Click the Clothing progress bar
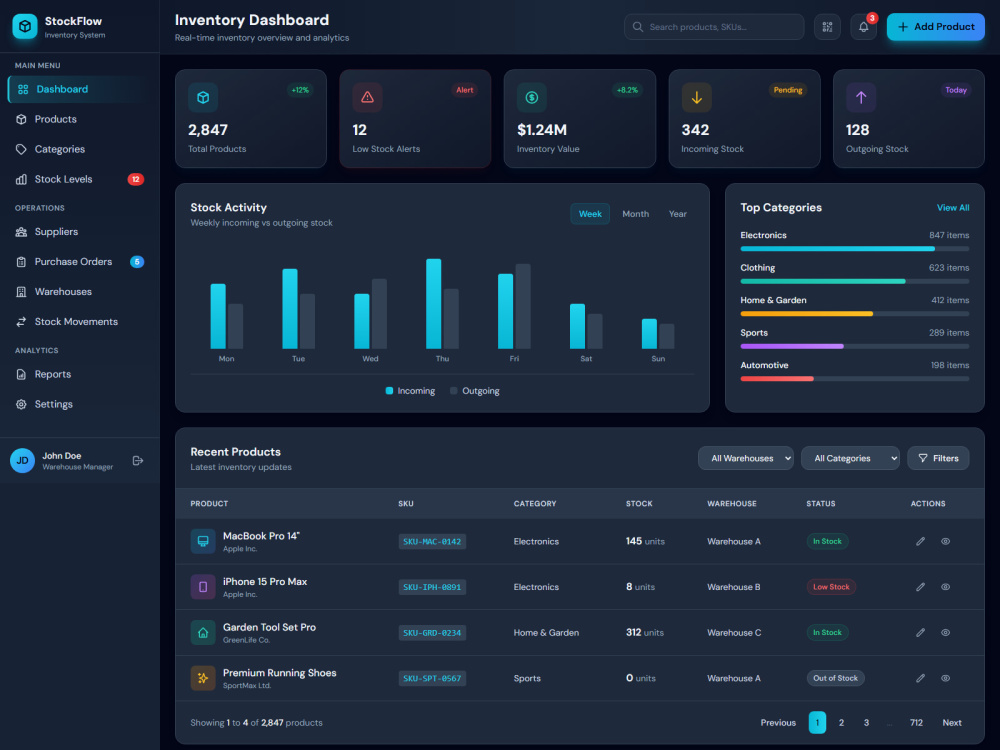The image size is (1000, 750). [855, 281]
